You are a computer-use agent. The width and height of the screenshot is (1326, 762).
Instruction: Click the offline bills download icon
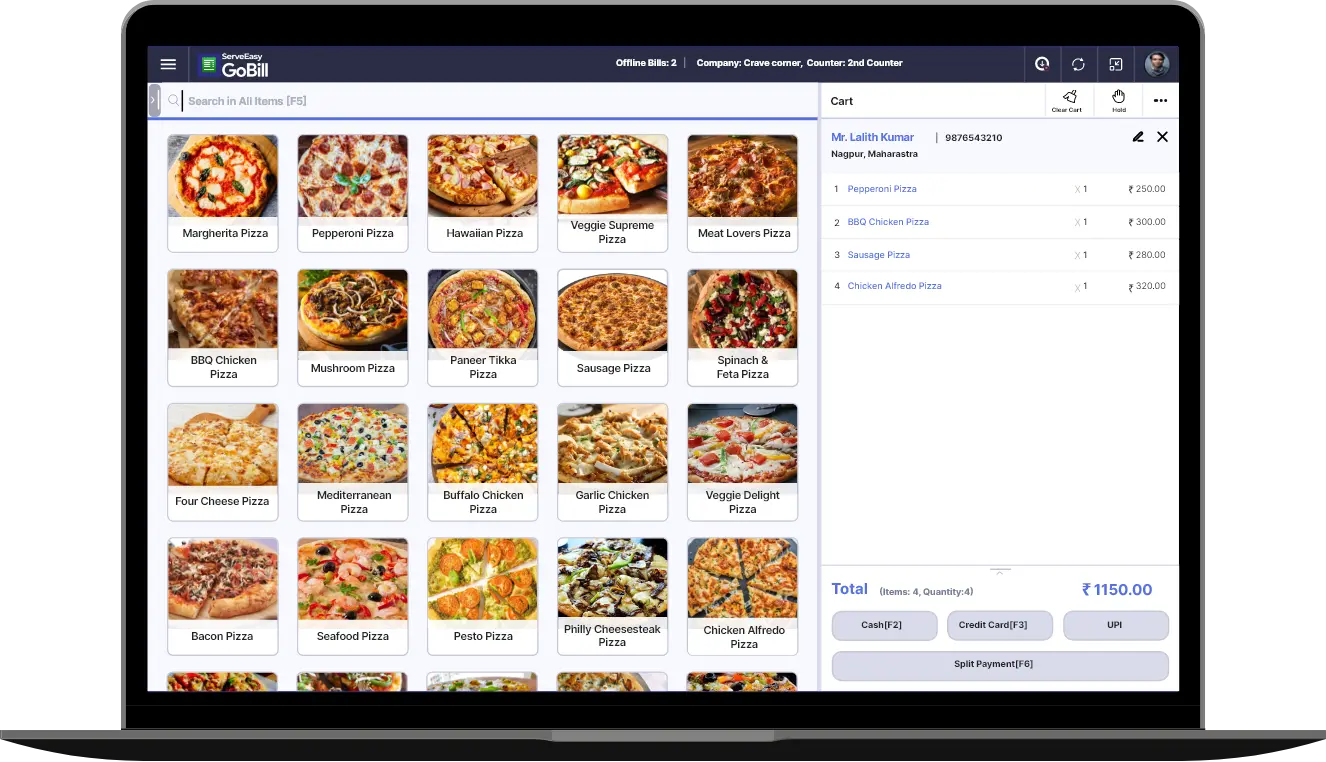point(1042,64)
